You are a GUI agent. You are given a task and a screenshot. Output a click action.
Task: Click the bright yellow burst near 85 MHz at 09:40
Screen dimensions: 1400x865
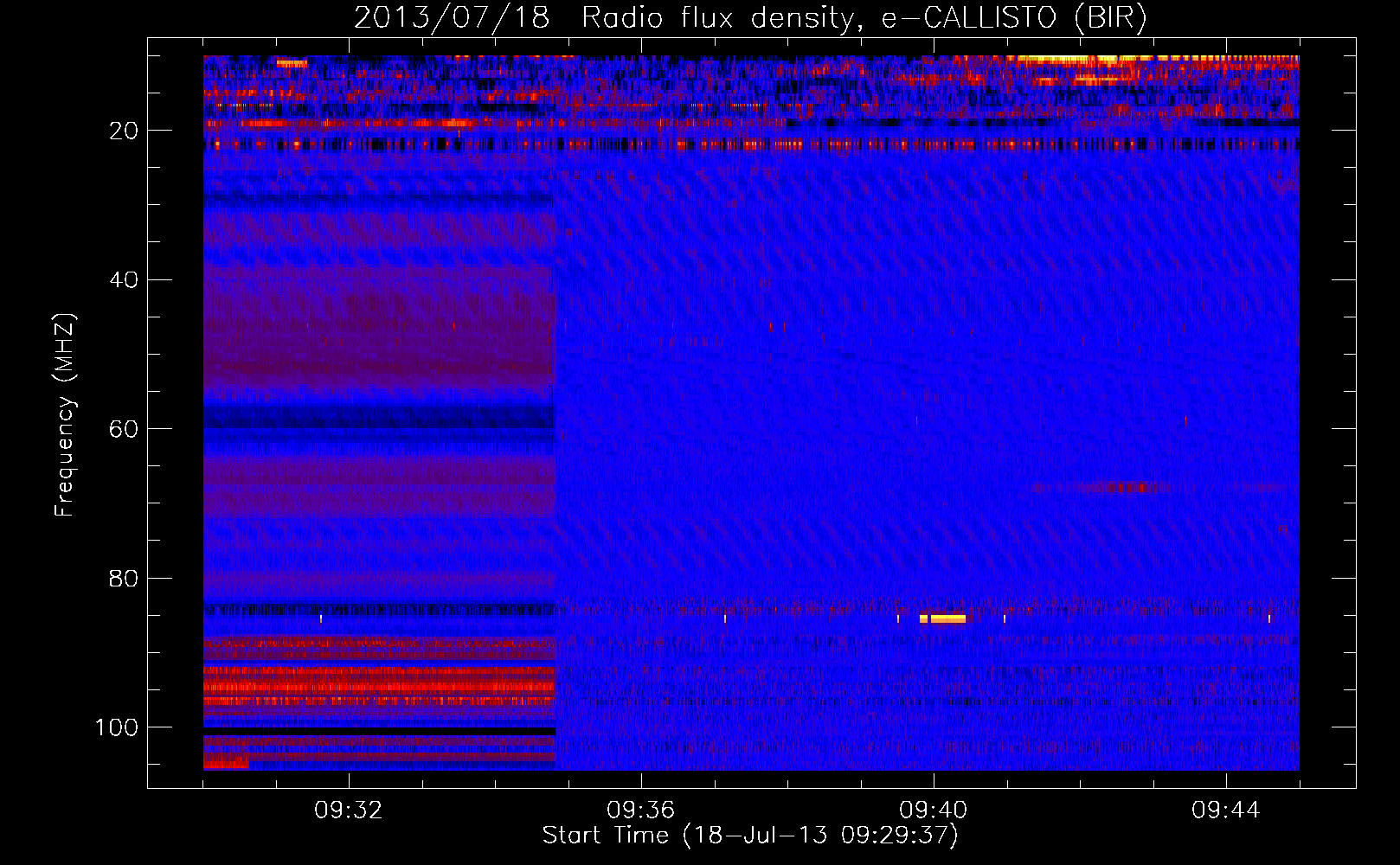point(943,618)
